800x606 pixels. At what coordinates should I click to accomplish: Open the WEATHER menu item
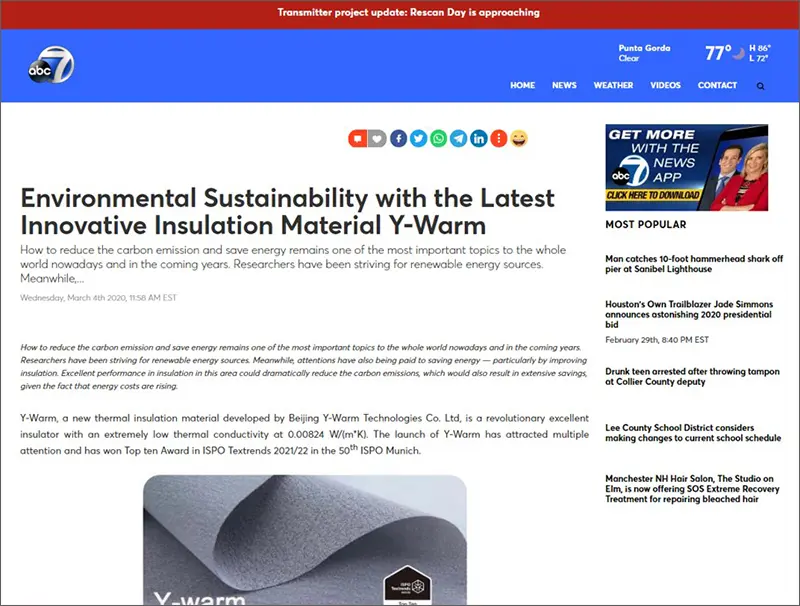pos(613,86)
